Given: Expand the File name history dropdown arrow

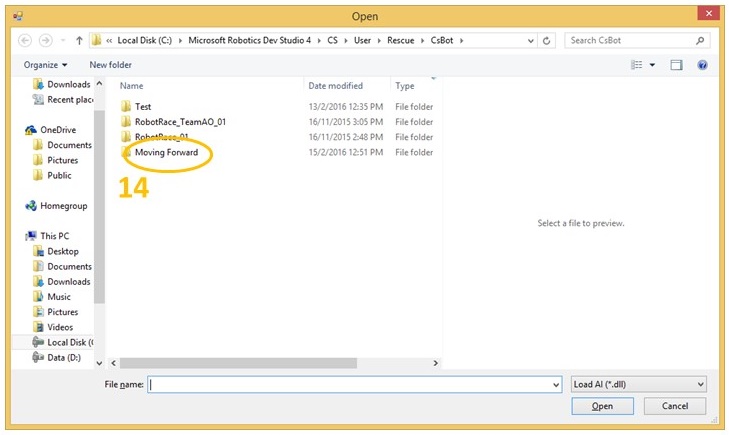Looking at the screenshot, I should [555, 384].
